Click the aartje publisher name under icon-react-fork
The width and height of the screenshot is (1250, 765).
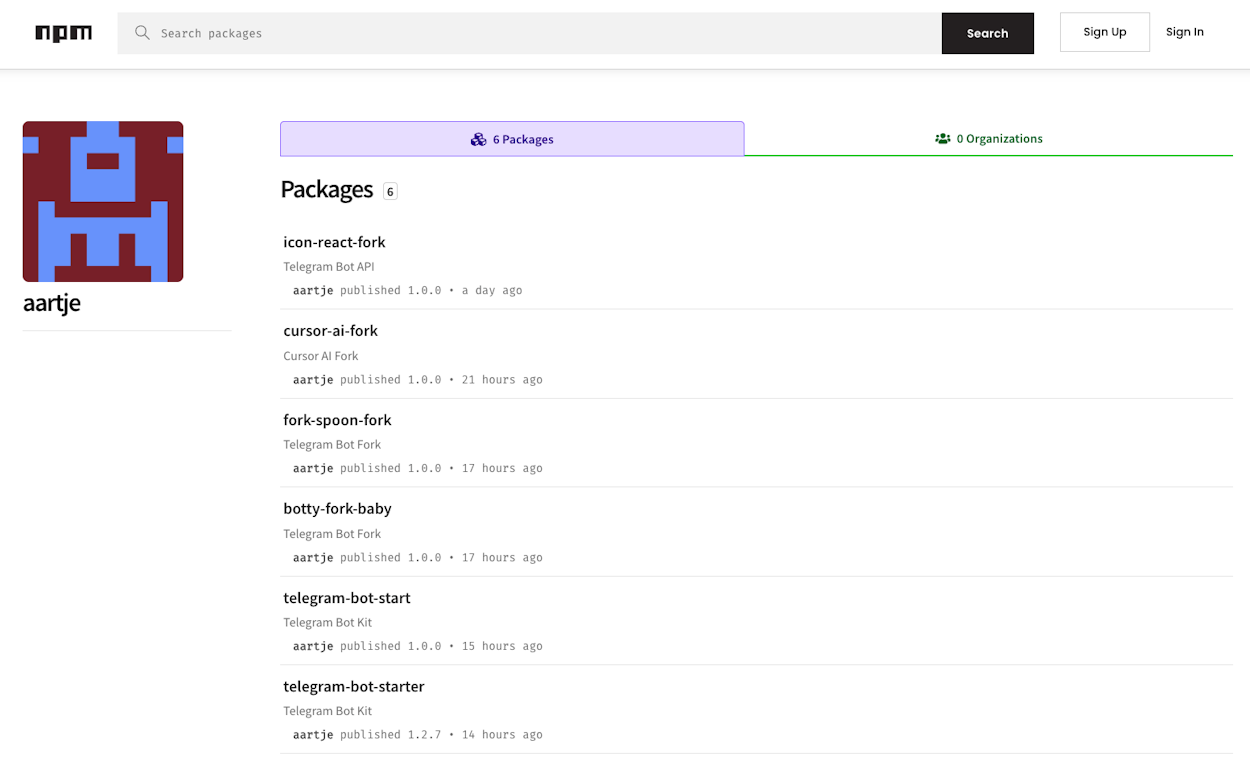(313, 290)
